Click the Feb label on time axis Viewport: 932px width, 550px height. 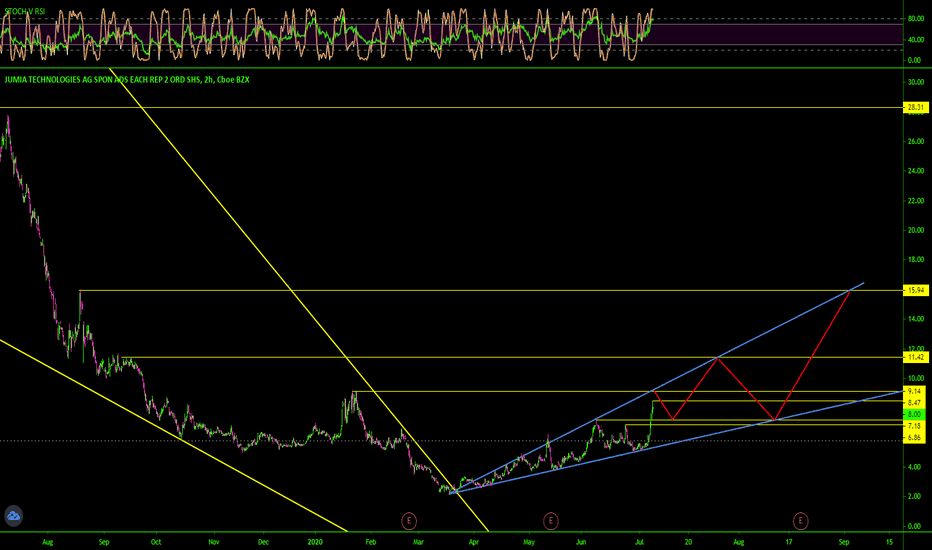coord(370,542)
